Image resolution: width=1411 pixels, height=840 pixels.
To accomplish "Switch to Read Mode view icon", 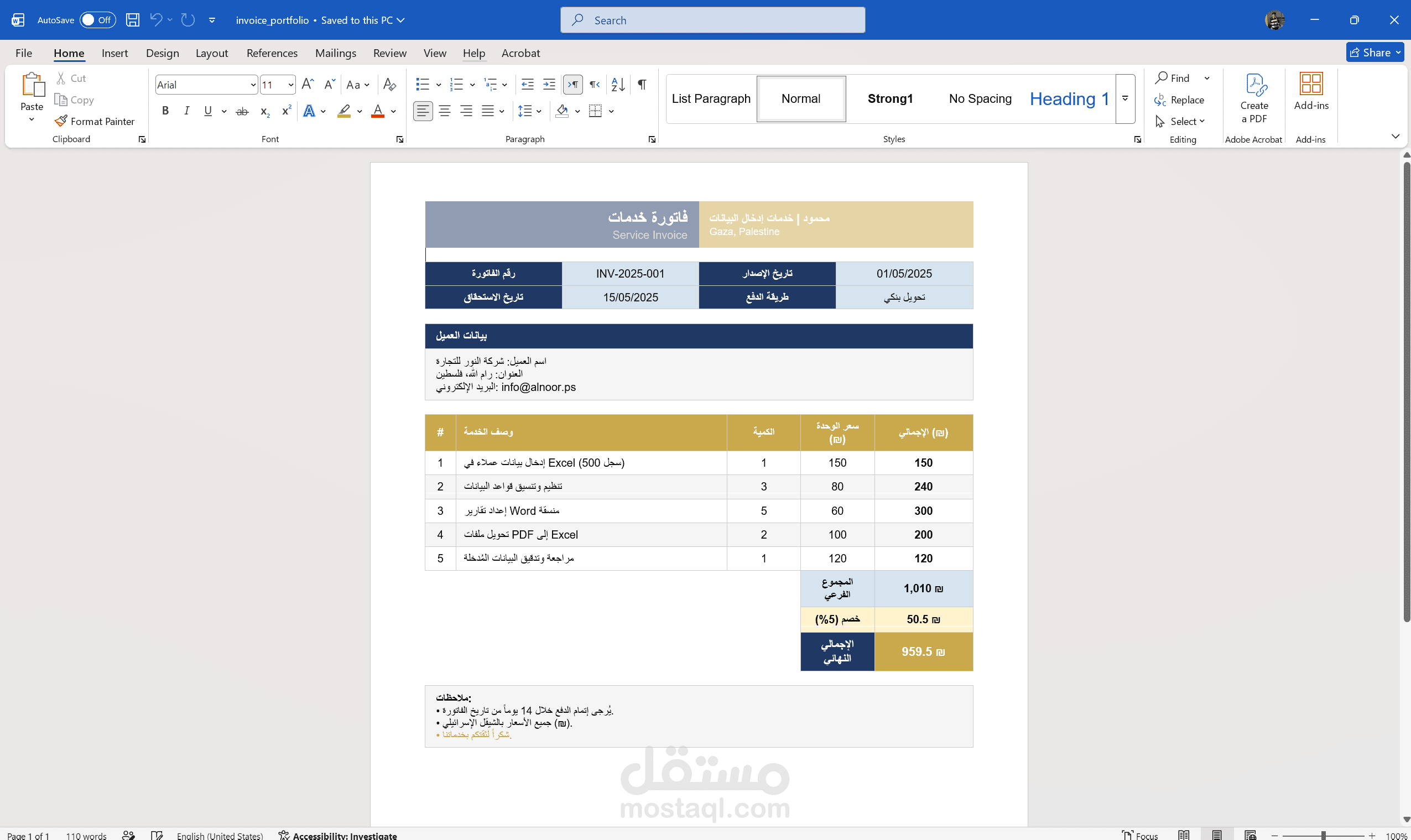I will (x=1183, y=835).
